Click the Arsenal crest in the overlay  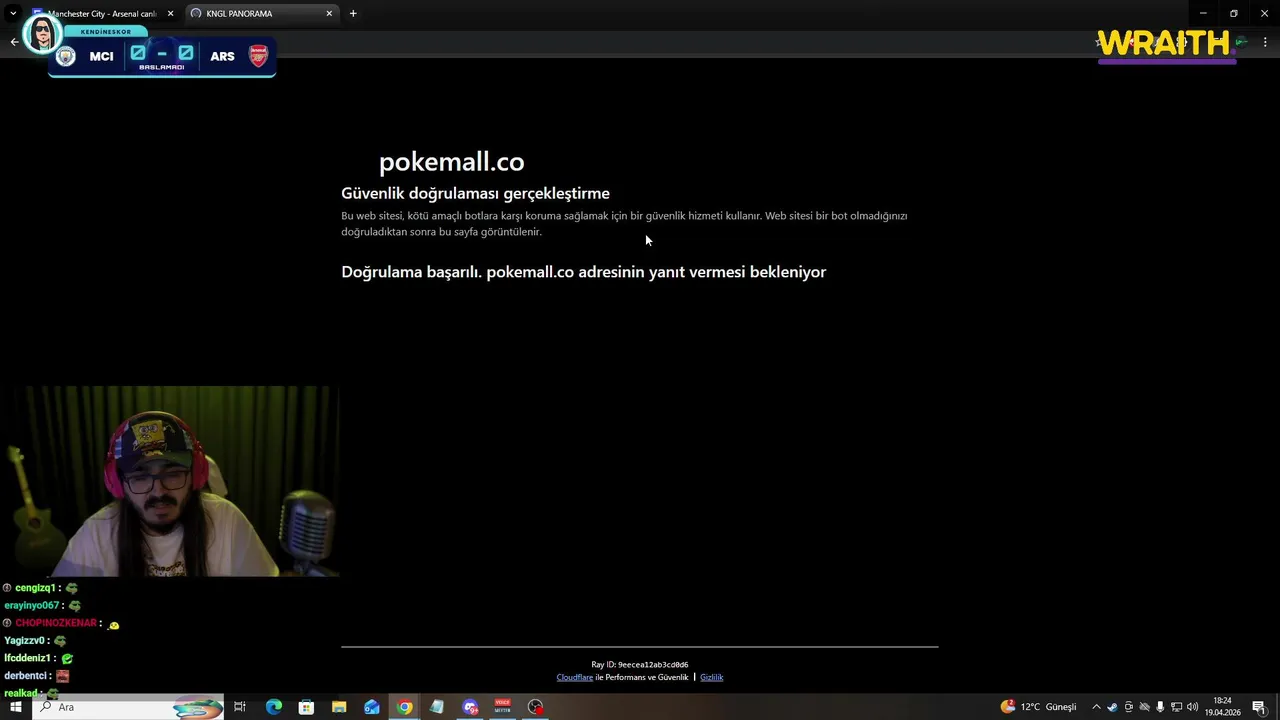[258, 56]
